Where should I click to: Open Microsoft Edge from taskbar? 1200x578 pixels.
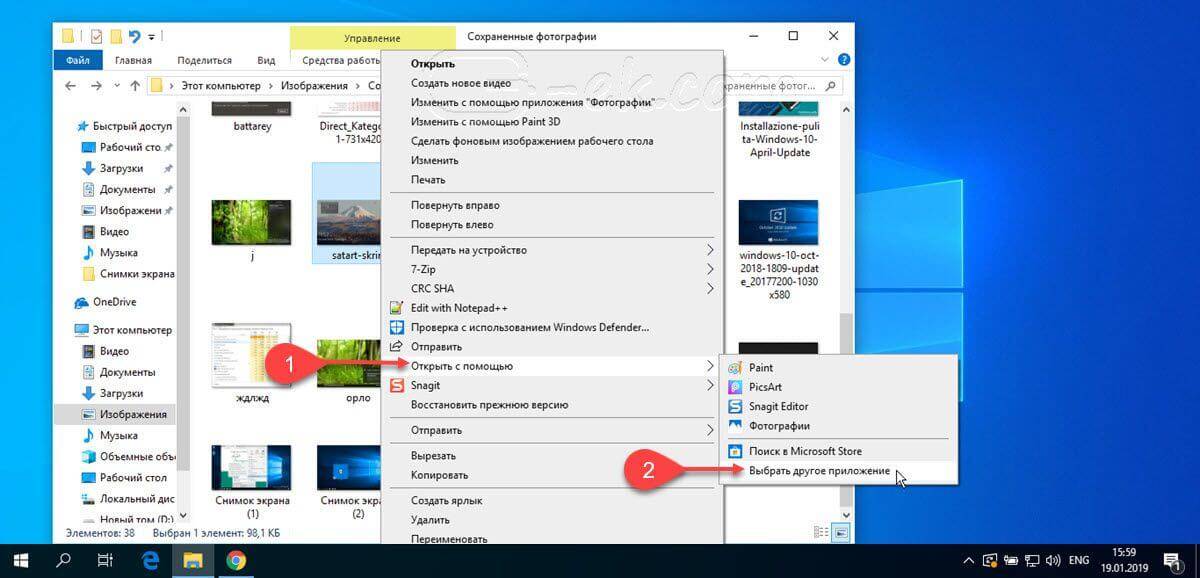pyautogui.click(x=150, y=559)
